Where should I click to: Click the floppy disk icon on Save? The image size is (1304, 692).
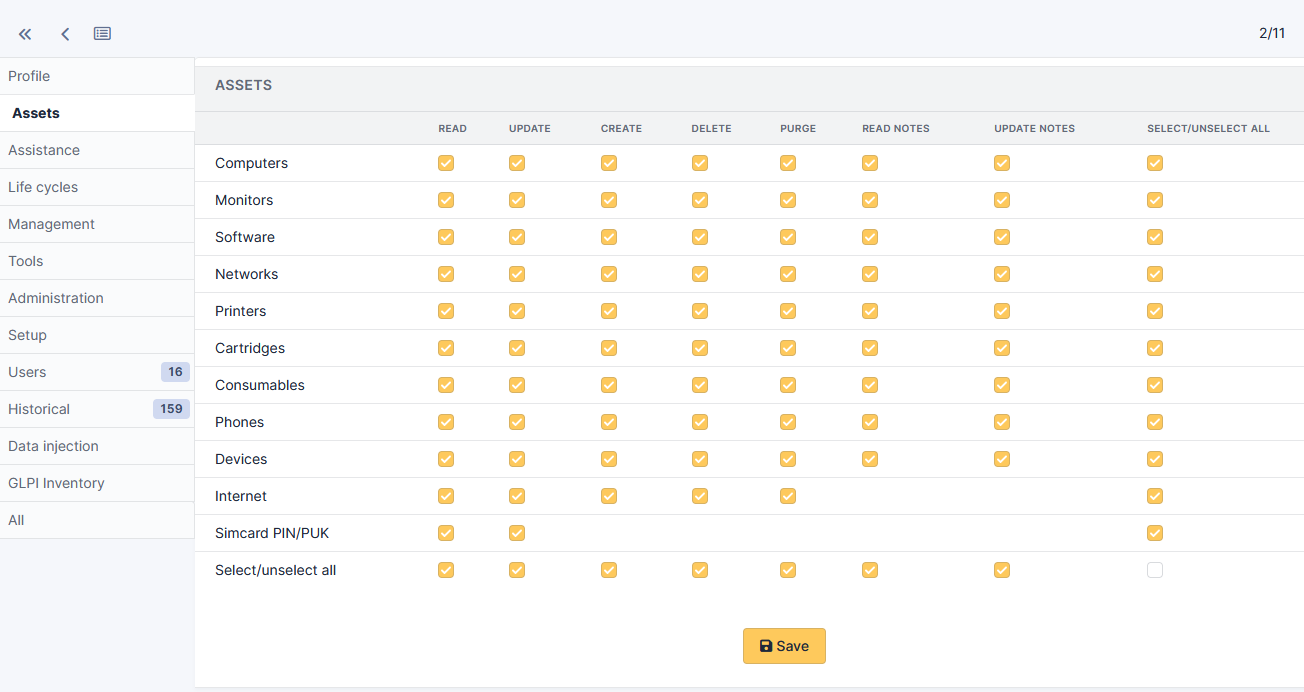(765, 646)
